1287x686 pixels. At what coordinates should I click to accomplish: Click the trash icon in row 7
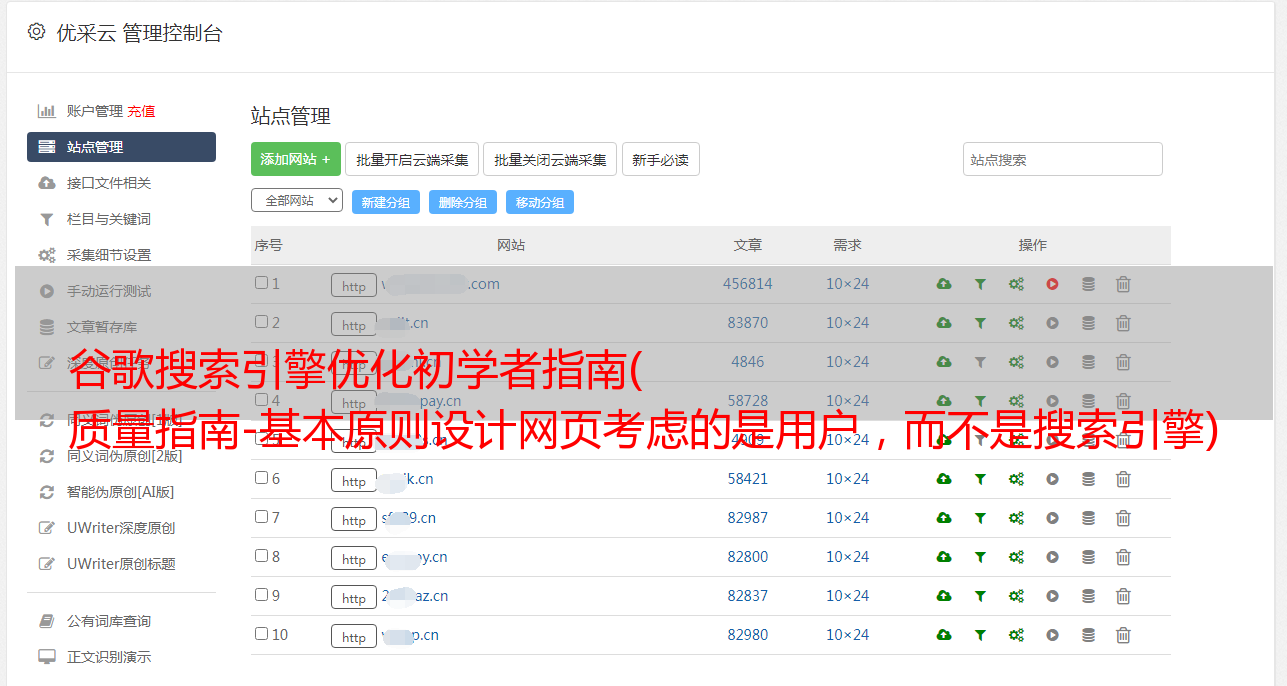[x=1123, y=518]
